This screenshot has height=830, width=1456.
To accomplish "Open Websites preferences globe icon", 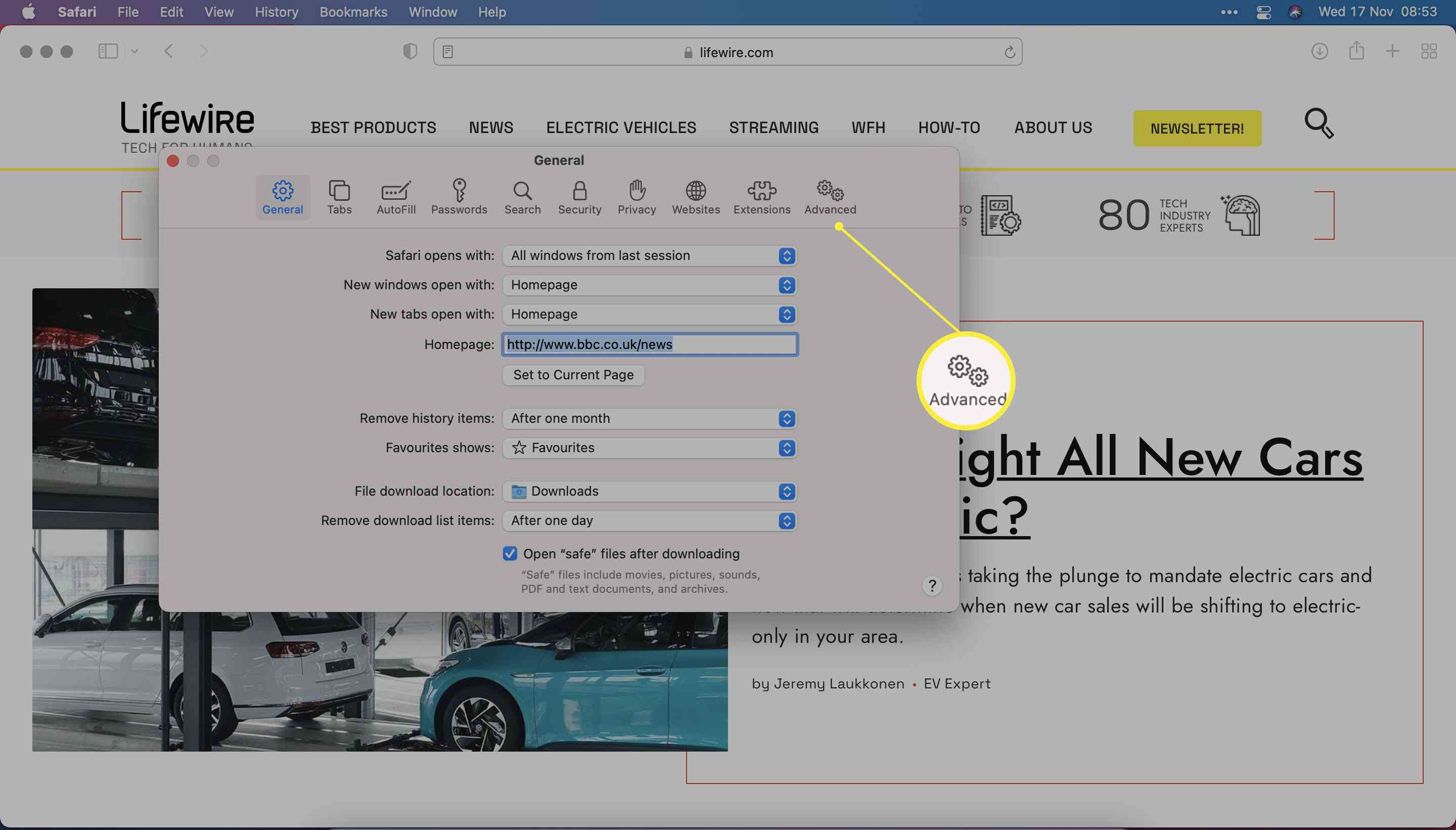I will click(696, 198).
